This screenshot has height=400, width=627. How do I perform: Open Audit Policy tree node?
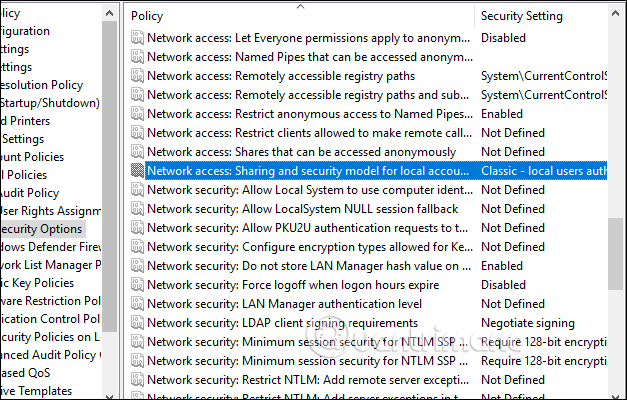30,190
